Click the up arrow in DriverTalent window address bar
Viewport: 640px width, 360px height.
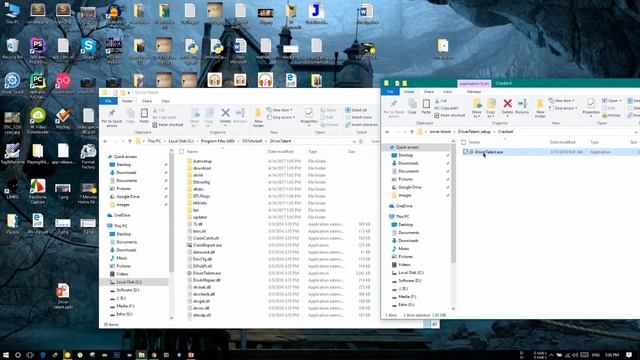click(x=130, y=141)
